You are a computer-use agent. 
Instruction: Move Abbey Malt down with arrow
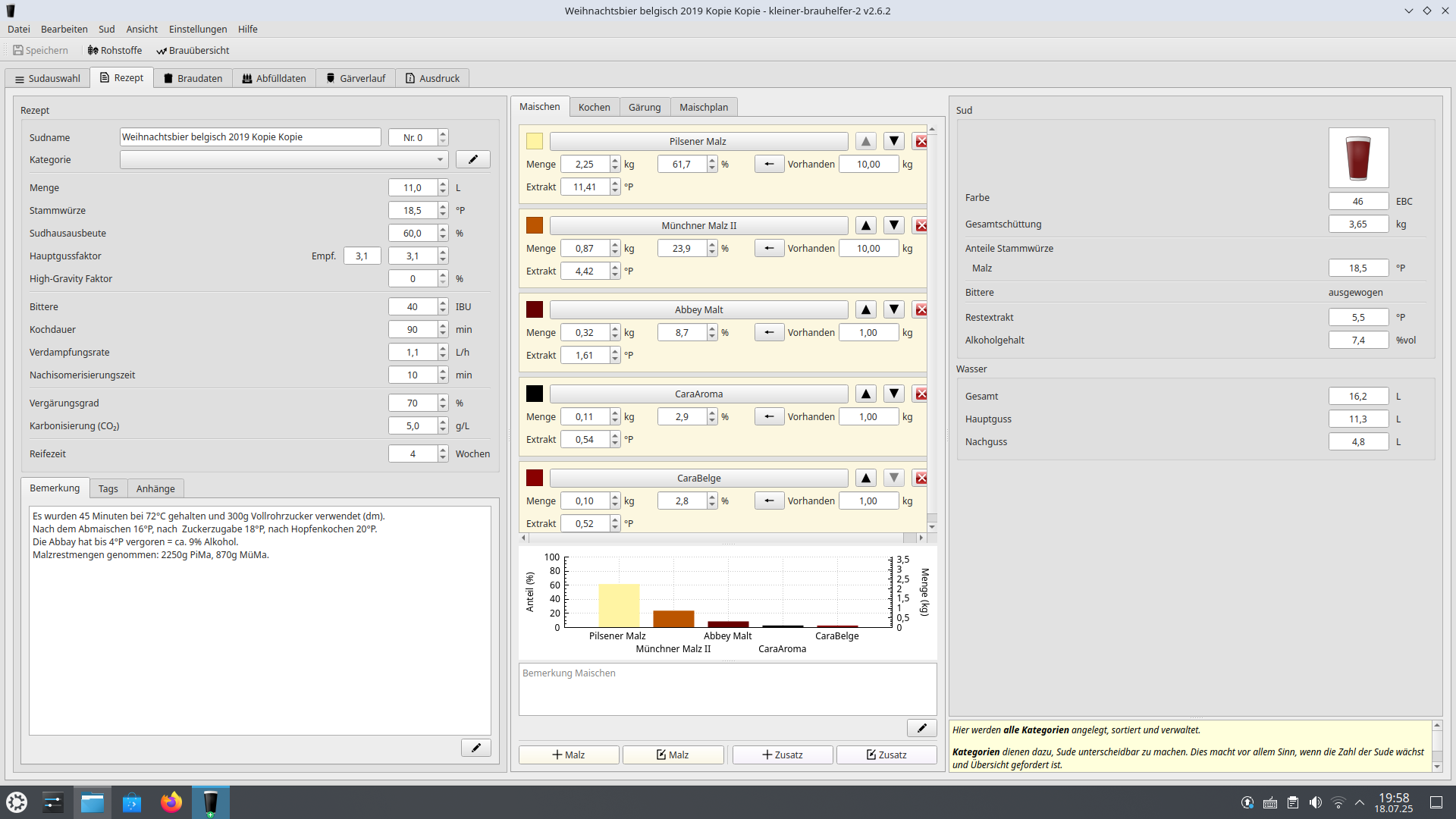click(894, 310)
